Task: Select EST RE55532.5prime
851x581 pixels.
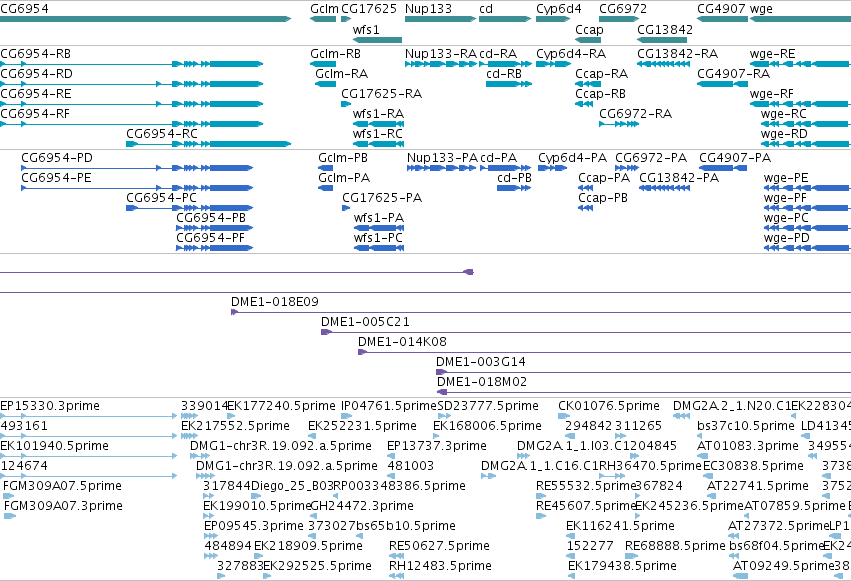Action: point(586,486)
